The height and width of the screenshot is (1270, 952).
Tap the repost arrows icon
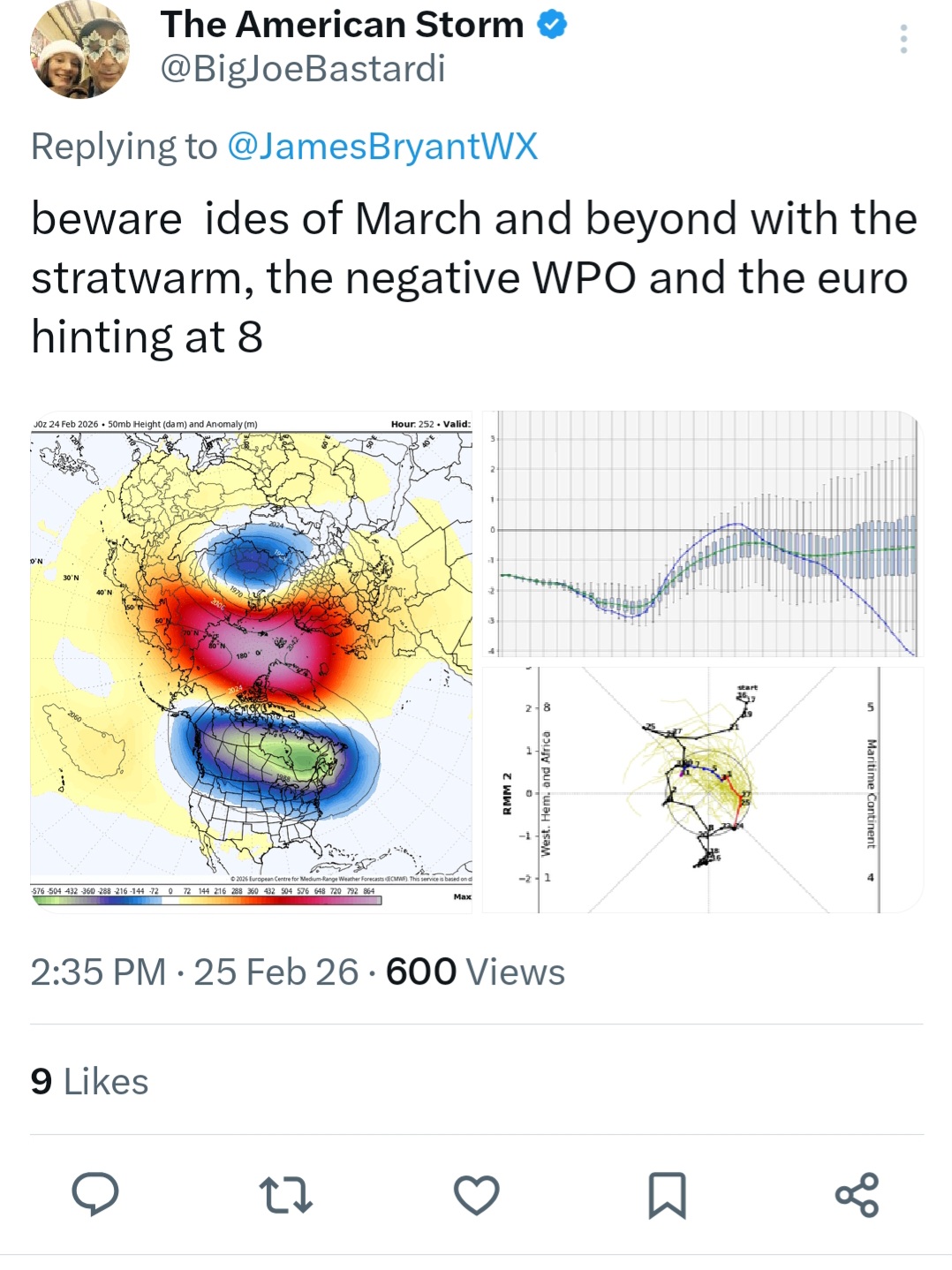click(286, 1194)
